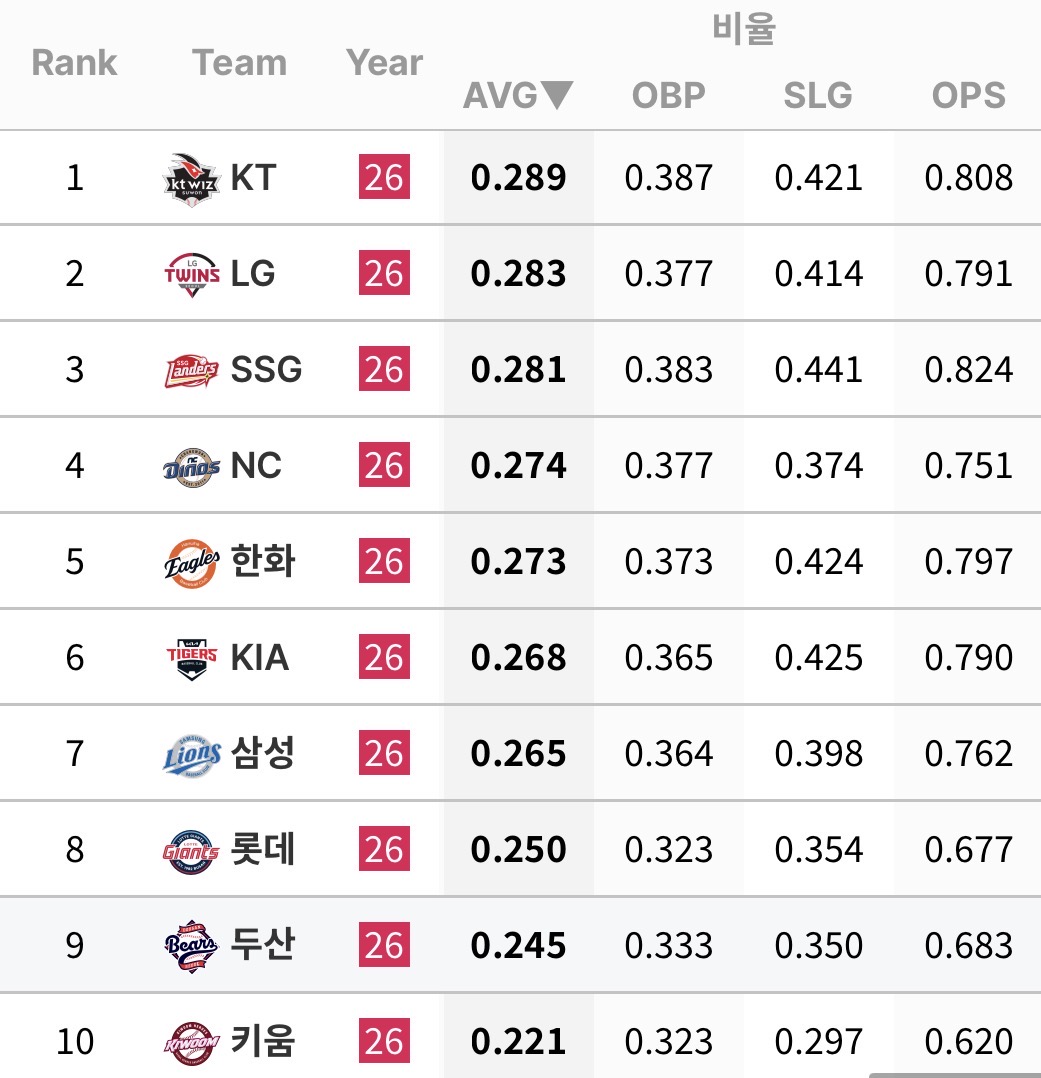
Task: Click the Kiwoom Heroes team logo
Action: pos(192,1043)
